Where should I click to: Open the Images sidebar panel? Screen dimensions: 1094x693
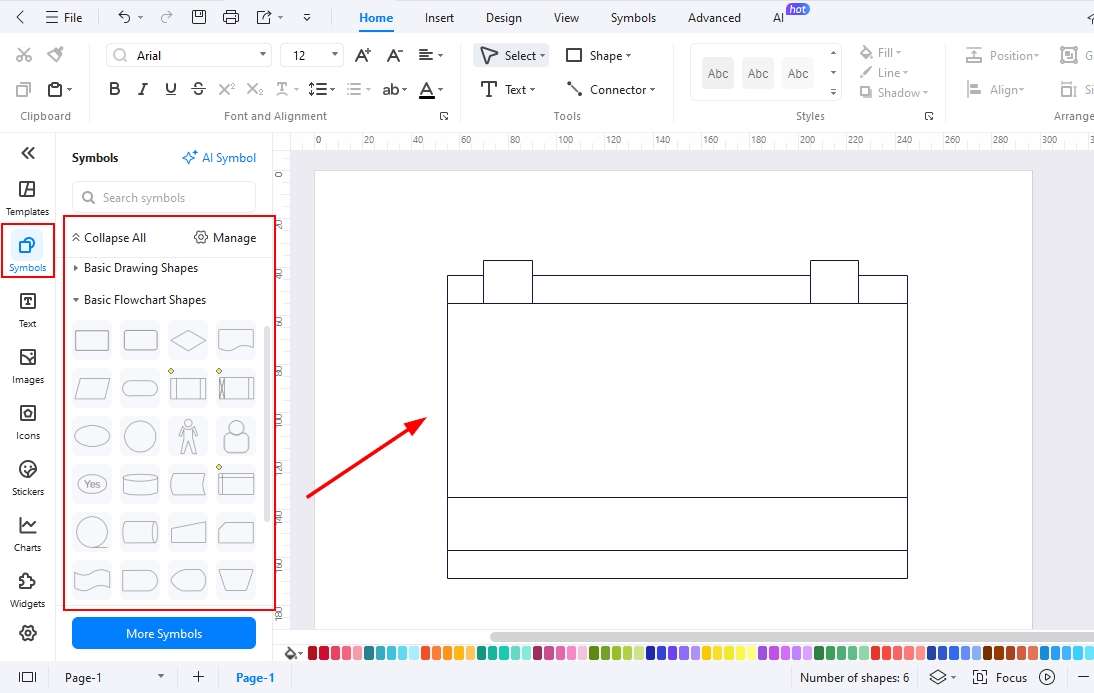[x=27, y=366]
